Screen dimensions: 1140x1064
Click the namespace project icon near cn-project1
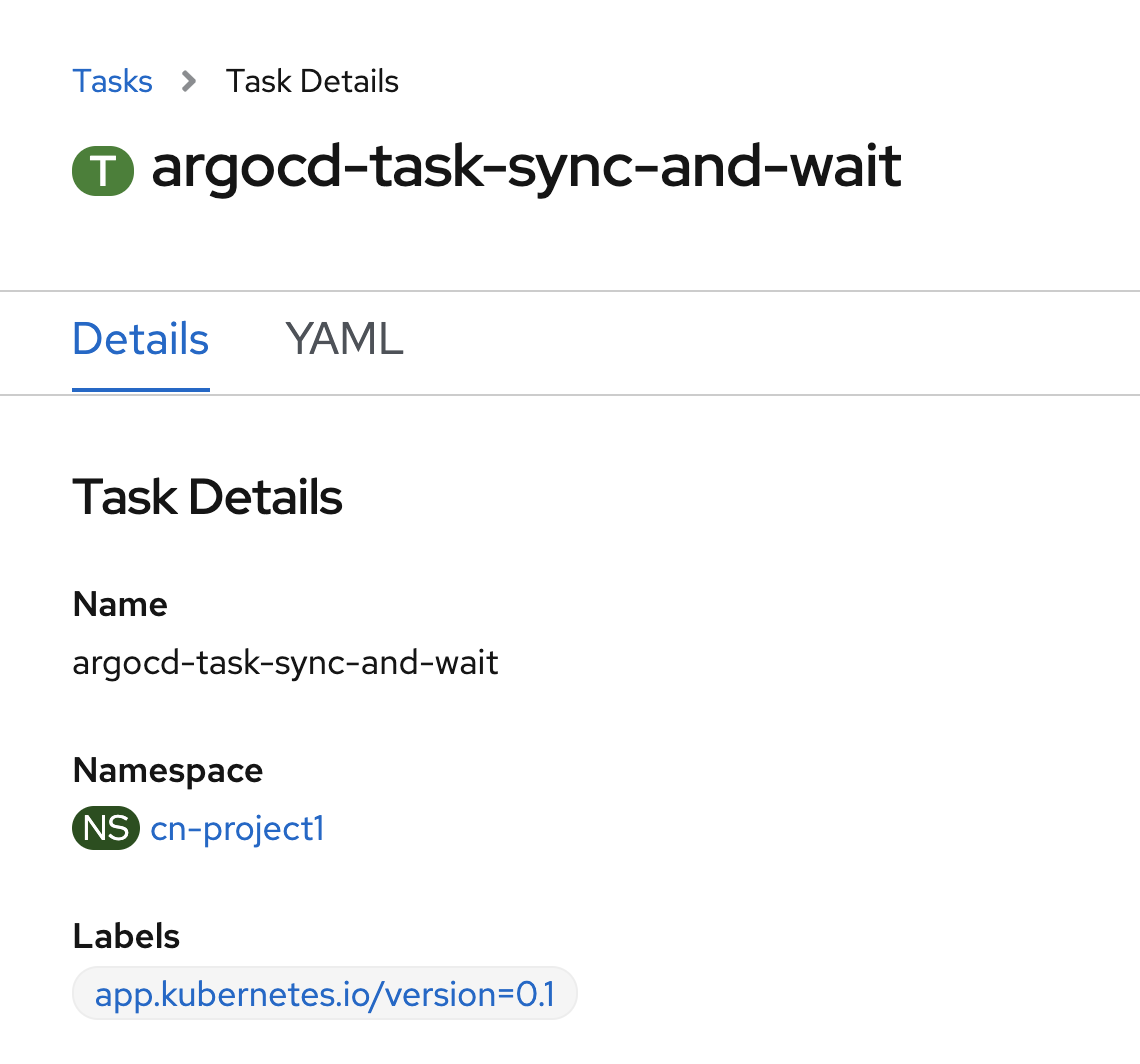(105, 828)
